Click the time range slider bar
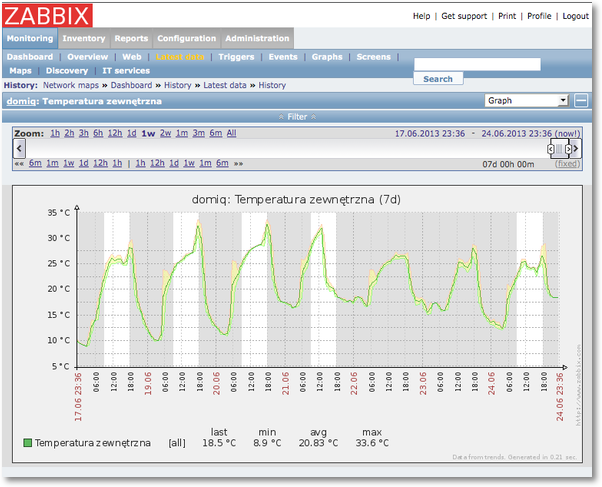 click(559, 149)
